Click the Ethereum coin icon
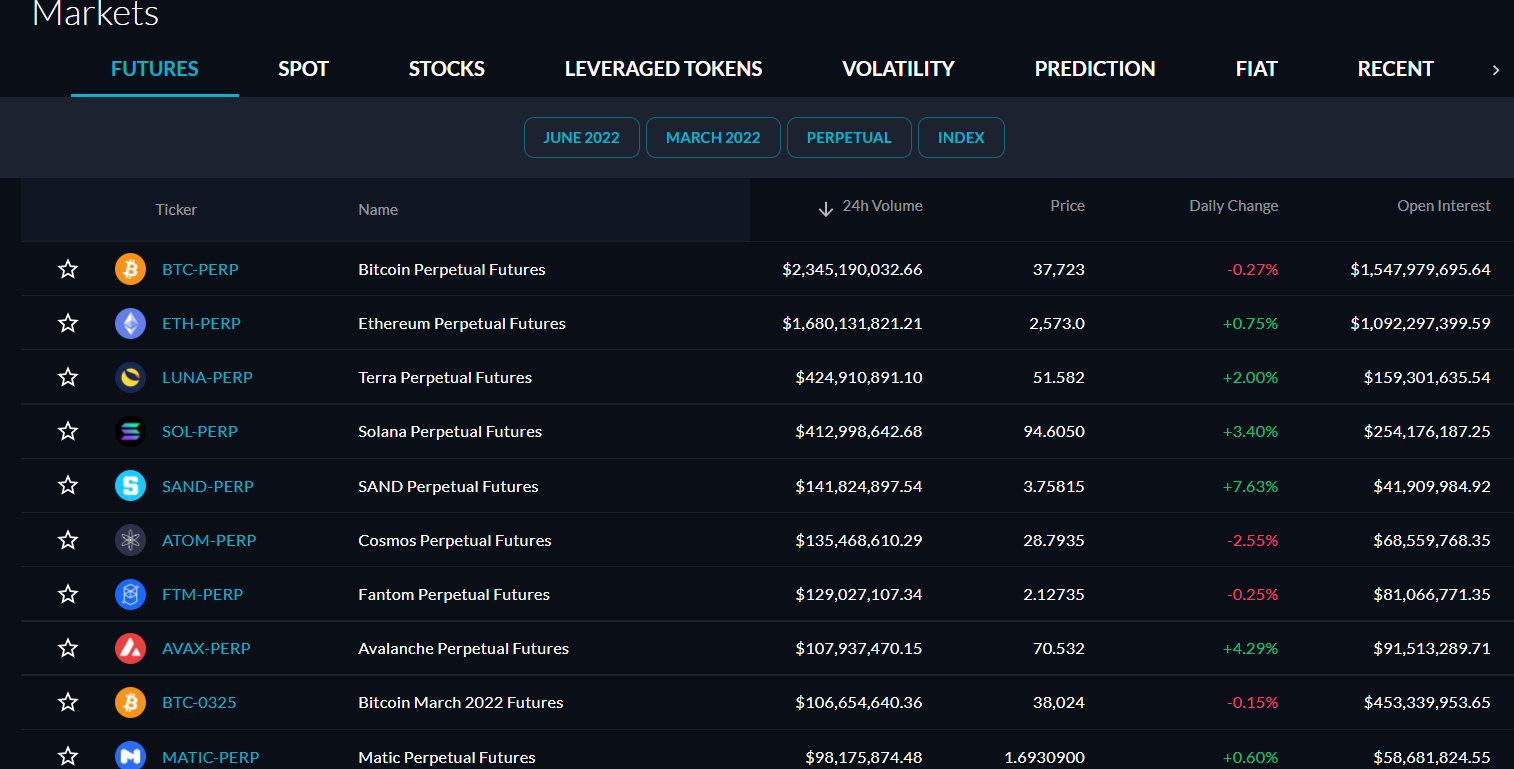This screenshot has height=769, width=1514. (130, 323)
